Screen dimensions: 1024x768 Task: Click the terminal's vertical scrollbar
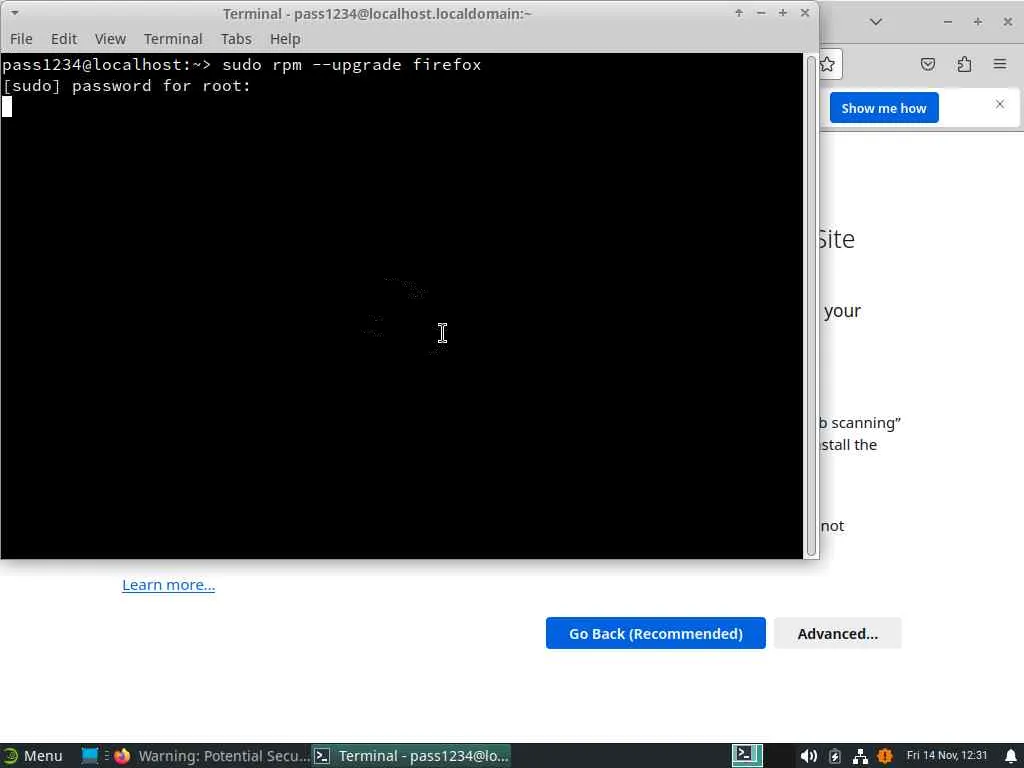coord(811,306)
